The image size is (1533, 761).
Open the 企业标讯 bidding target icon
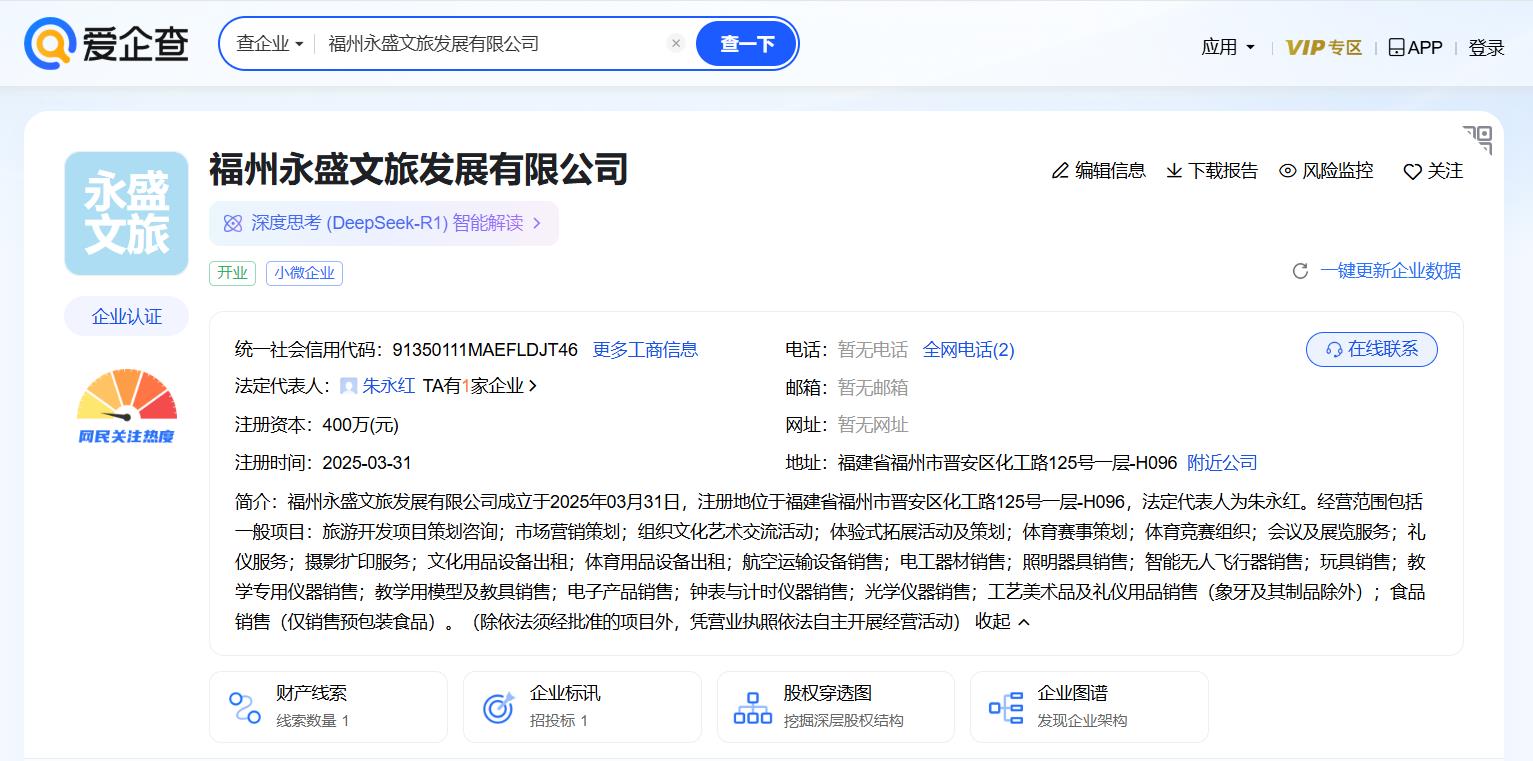point(498,707)
